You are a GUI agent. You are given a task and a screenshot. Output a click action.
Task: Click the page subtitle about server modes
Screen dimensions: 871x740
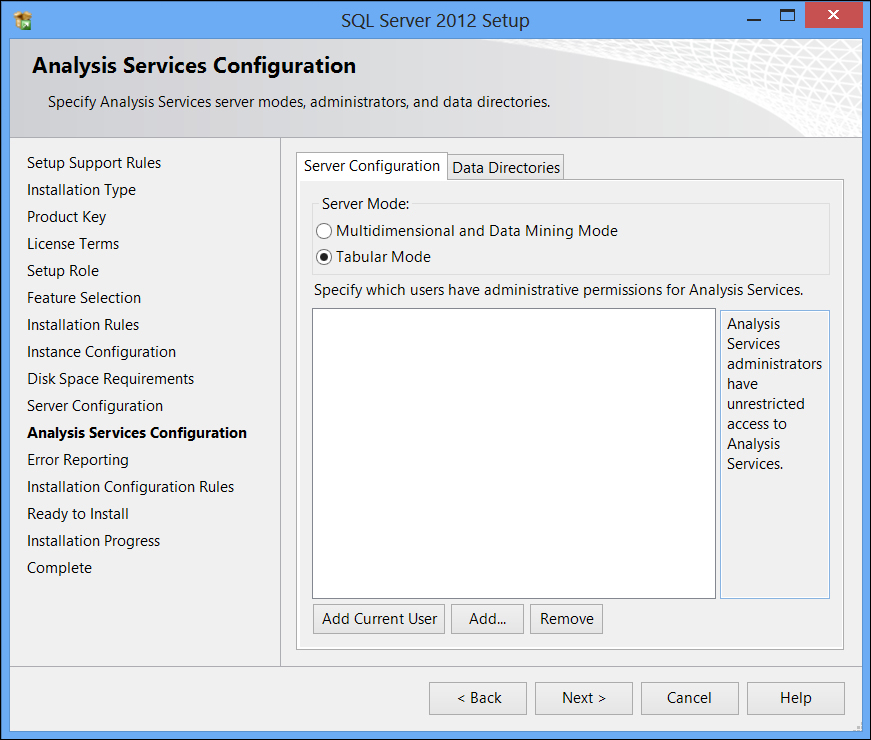299,102
